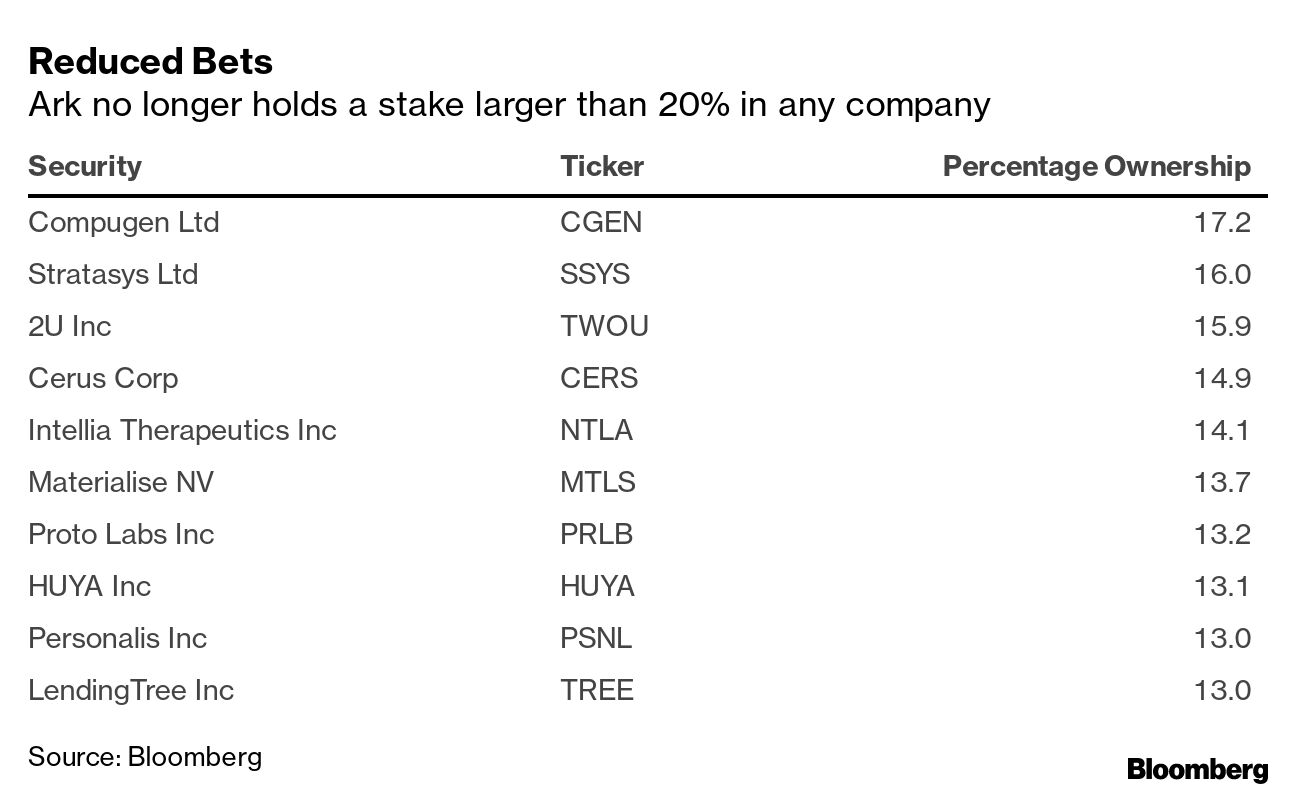Screen dimensions: 1296x796
Task: Click the Ticker column header
Action: 601,166
